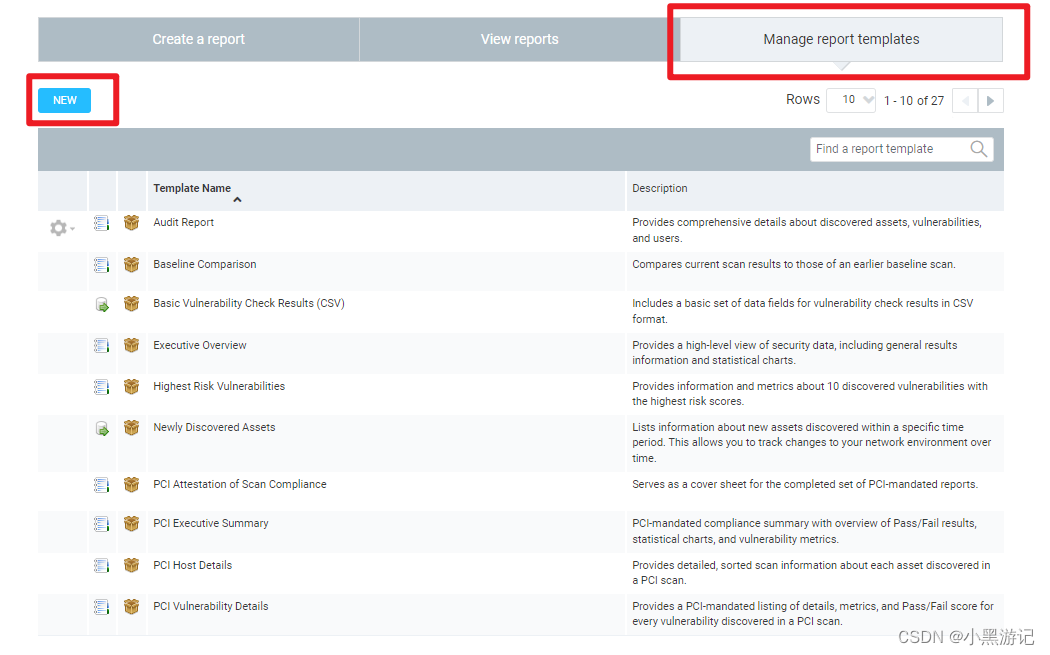Click description 'Provides information and metrics about 10 discovered'
Image resolution: width=1050 pixels, height=655 pixels.
click(810, 394)
